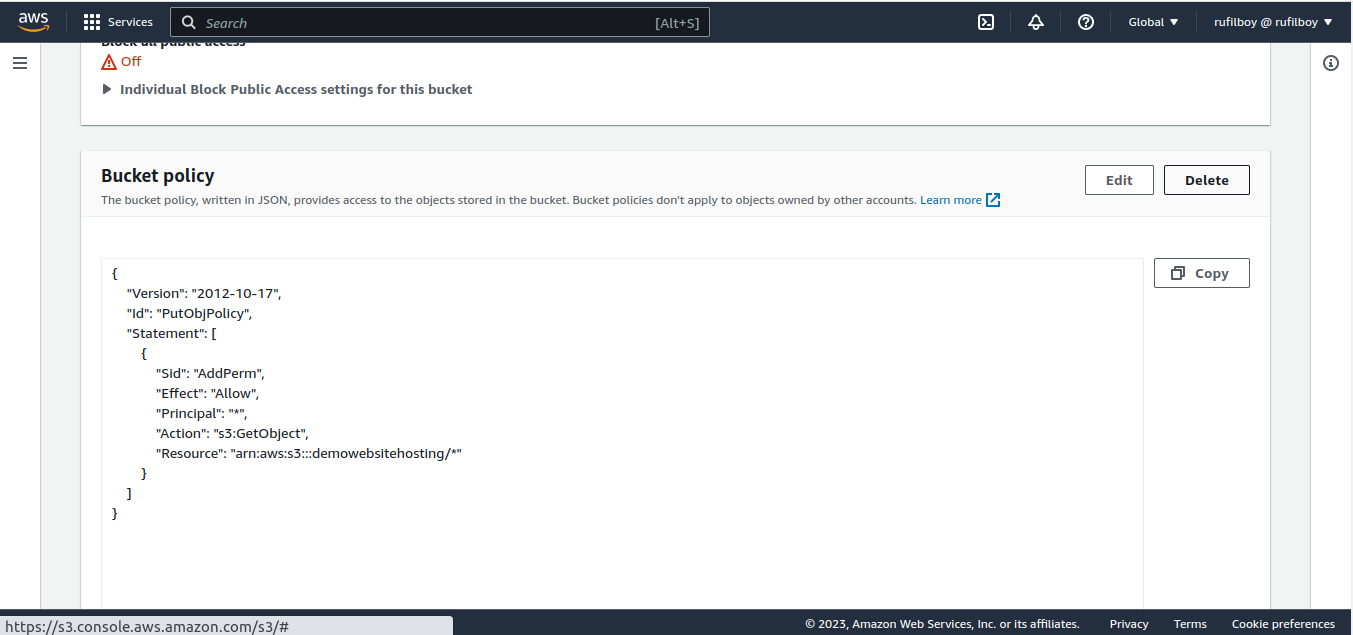Click the copyright Amazon Web Services text
Image resolution: width=1353 pixels, height=635 pixels.
point(942,624)
